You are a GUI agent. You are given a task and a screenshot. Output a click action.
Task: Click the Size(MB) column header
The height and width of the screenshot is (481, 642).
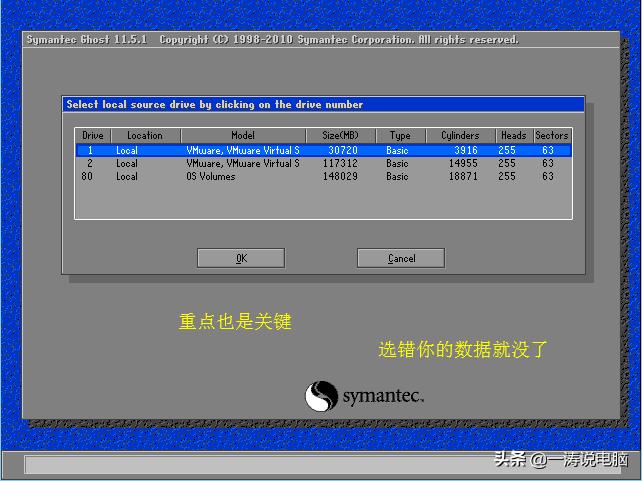coord(340,135)
